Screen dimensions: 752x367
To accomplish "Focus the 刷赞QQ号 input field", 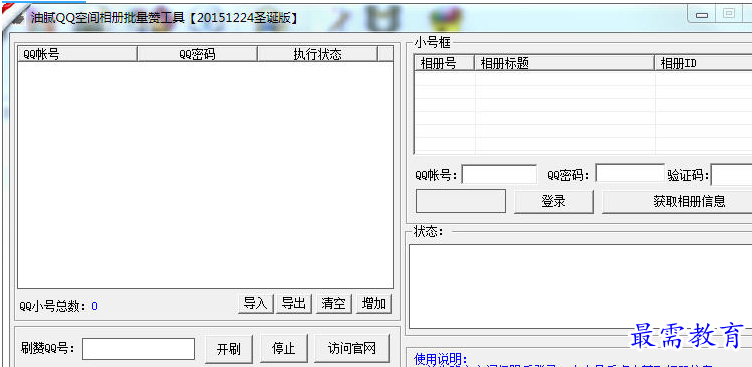I will tap(138, 349).
